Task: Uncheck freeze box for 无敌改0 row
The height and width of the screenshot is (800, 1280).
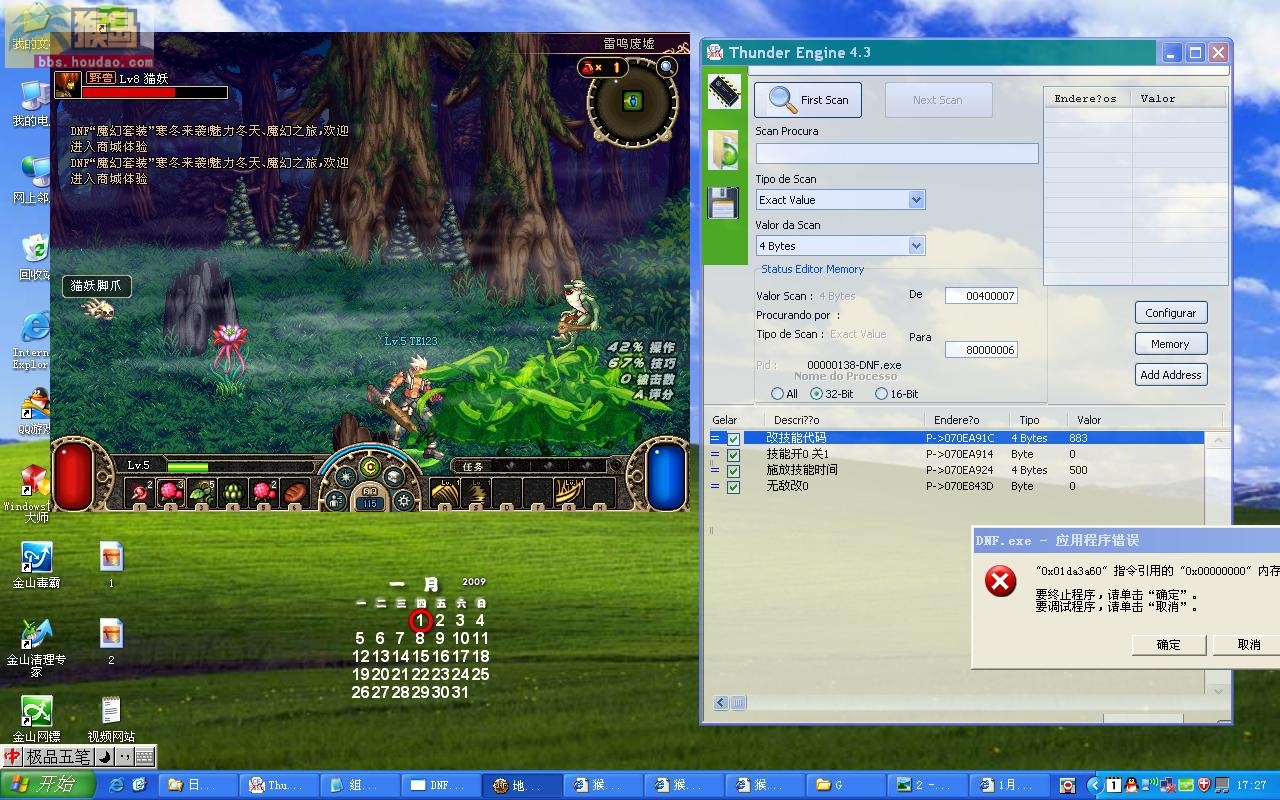Action: [734, 487]
